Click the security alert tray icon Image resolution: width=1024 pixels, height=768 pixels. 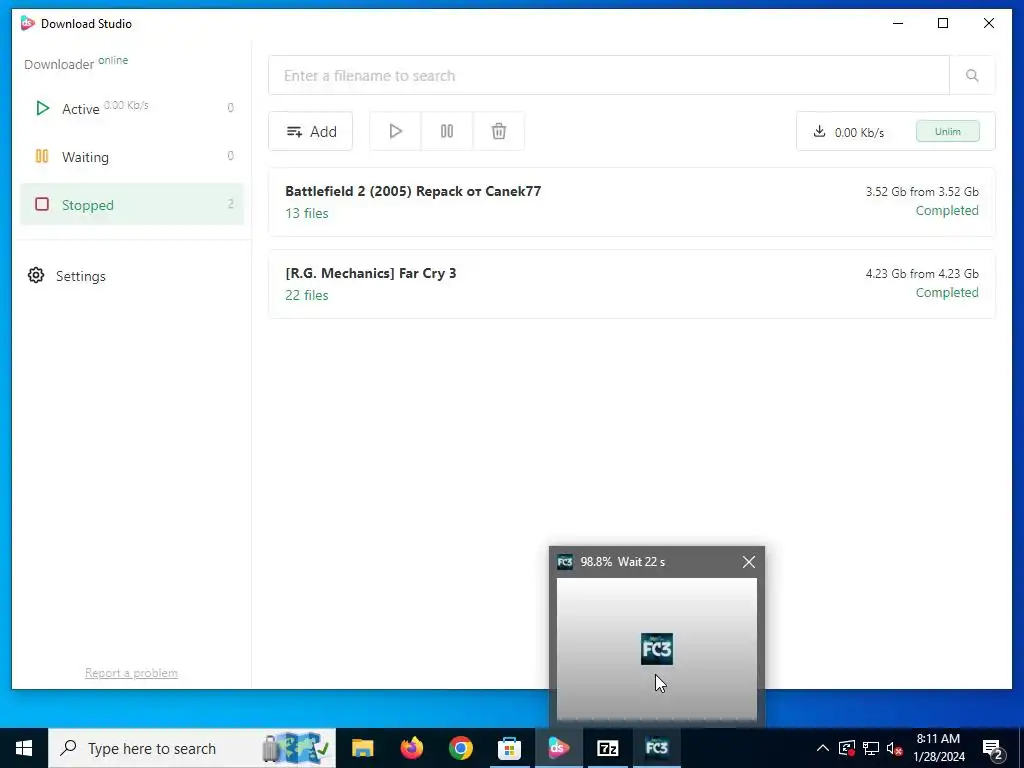point(846,748)
